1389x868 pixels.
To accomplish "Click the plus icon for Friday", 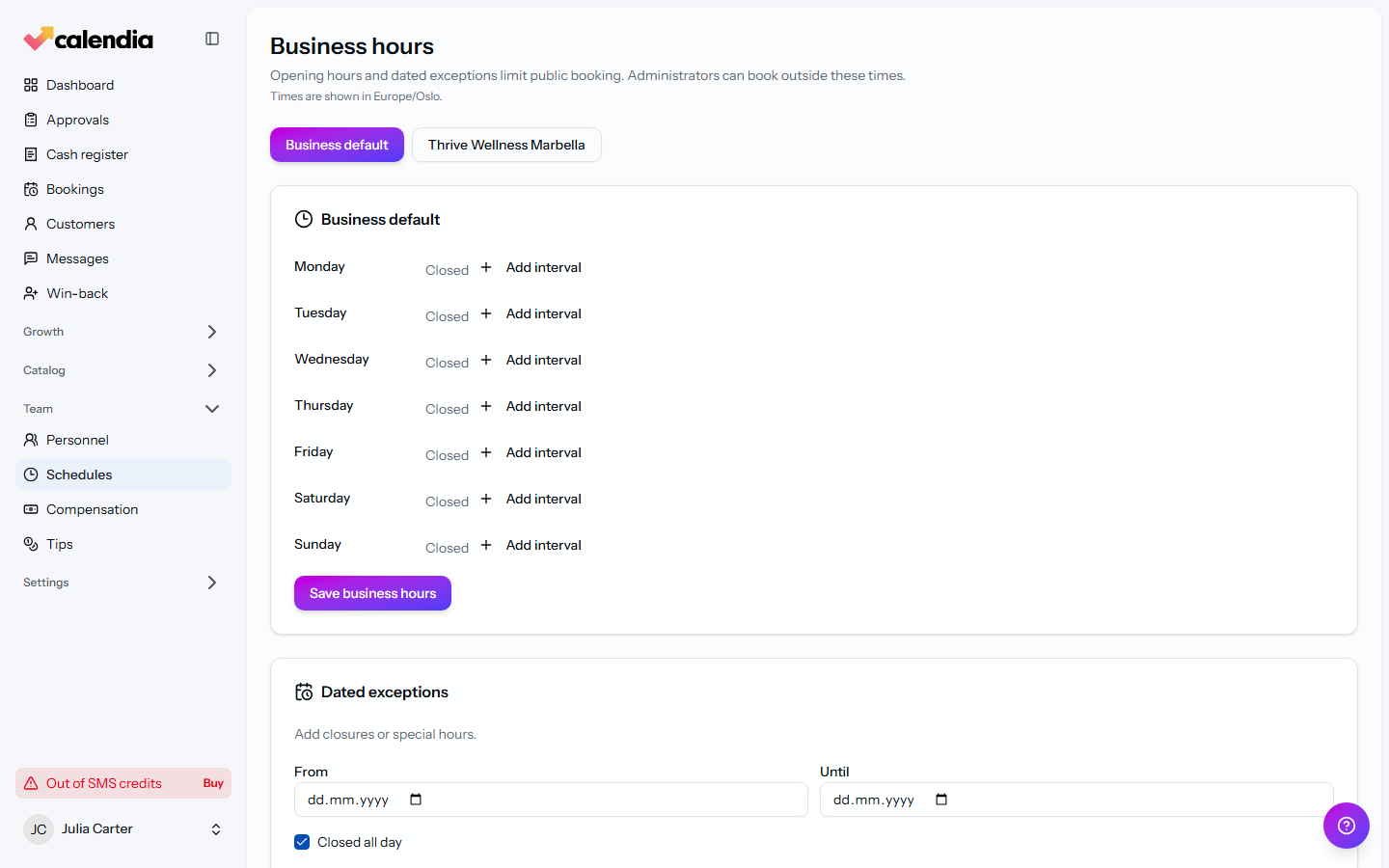I will point(486,452).
